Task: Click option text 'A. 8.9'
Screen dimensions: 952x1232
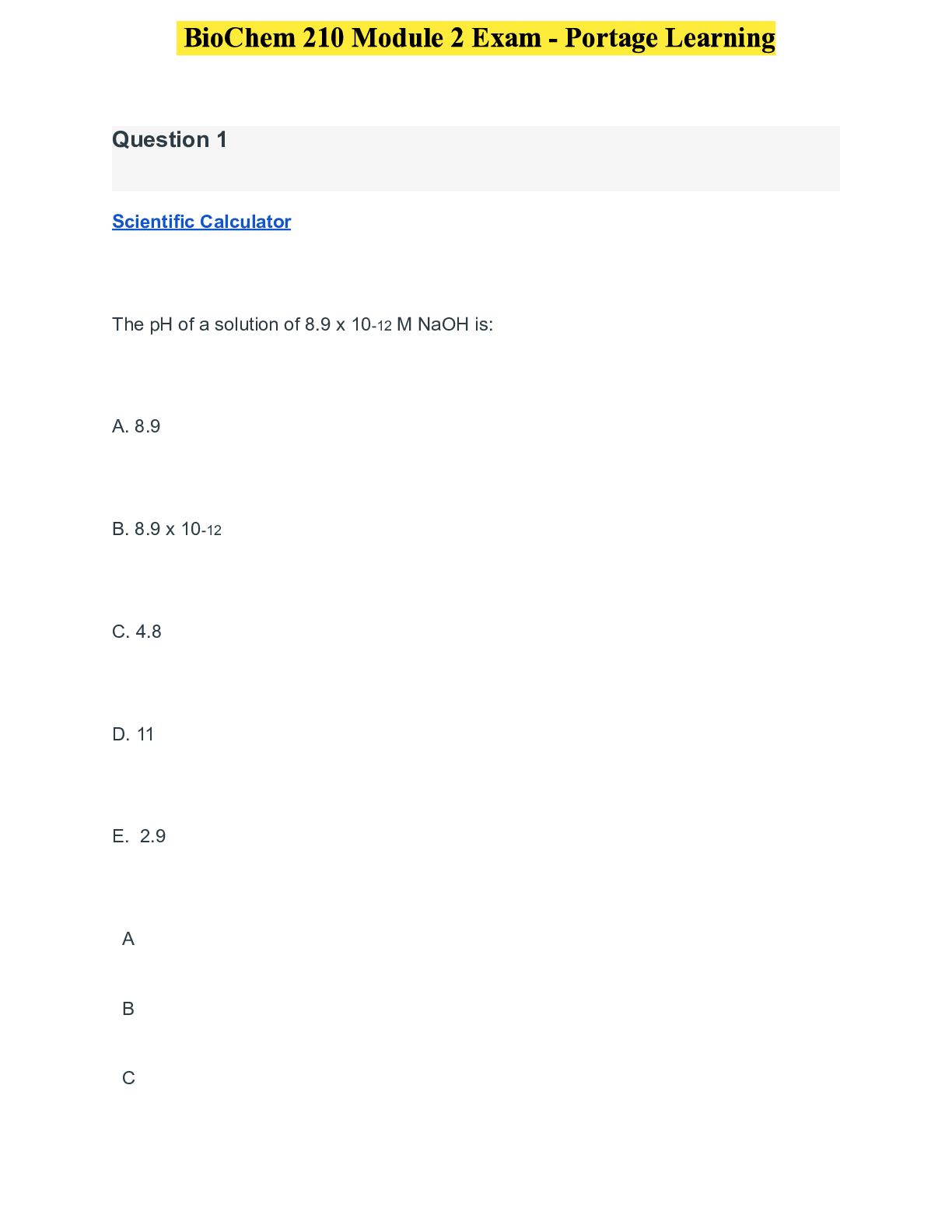Action: click(136, 426)
